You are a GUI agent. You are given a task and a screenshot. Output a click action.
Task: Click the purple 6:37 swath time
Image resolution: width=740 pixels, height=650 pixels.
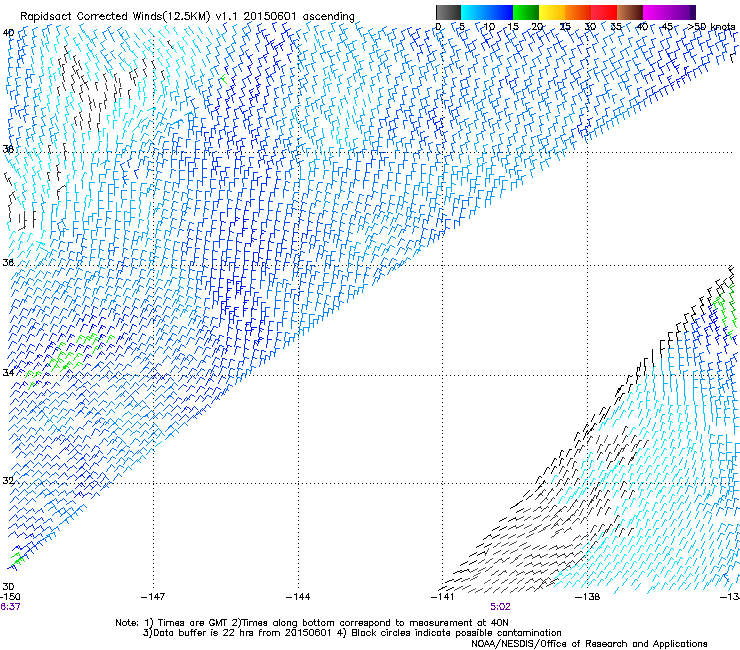click(x=10, y=607)
